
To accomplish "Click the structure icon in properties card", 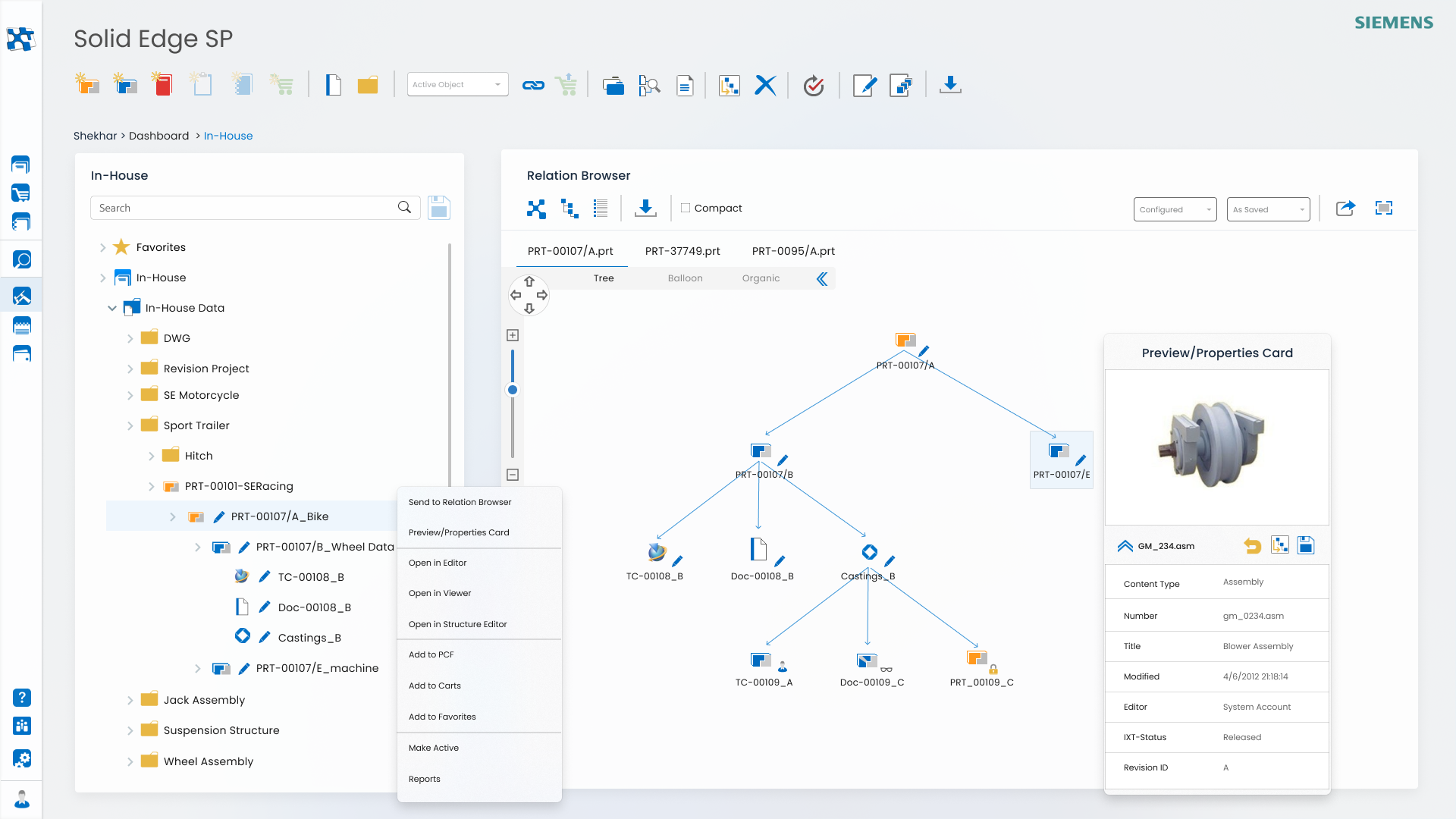I will pyautogui.click(x=1280, y=545).
